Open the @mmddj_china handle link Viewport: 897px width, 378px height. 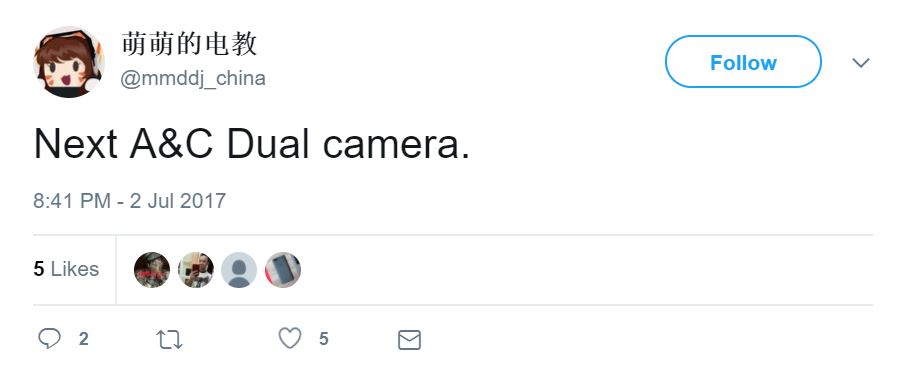pos(193,78)
